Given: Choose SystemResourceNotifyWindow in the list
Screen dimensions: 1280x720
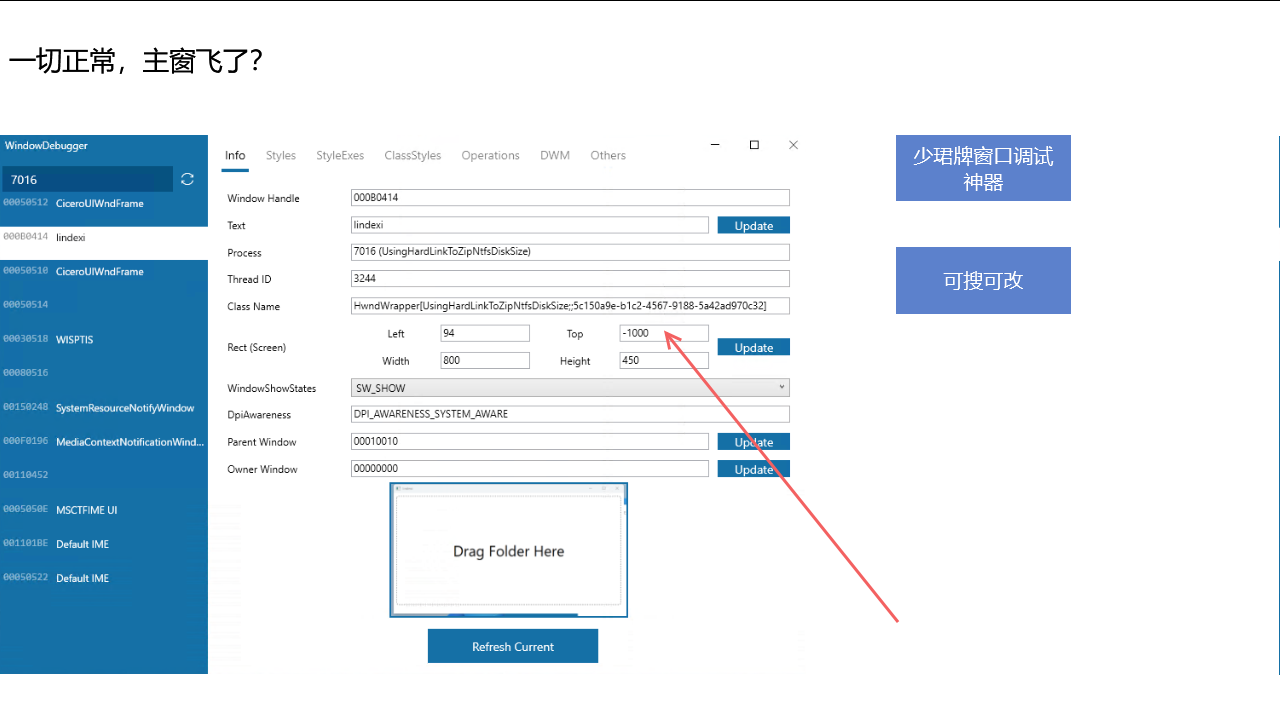Looking at the screenshot, I should pyautogui.click(x=104, y=408).
